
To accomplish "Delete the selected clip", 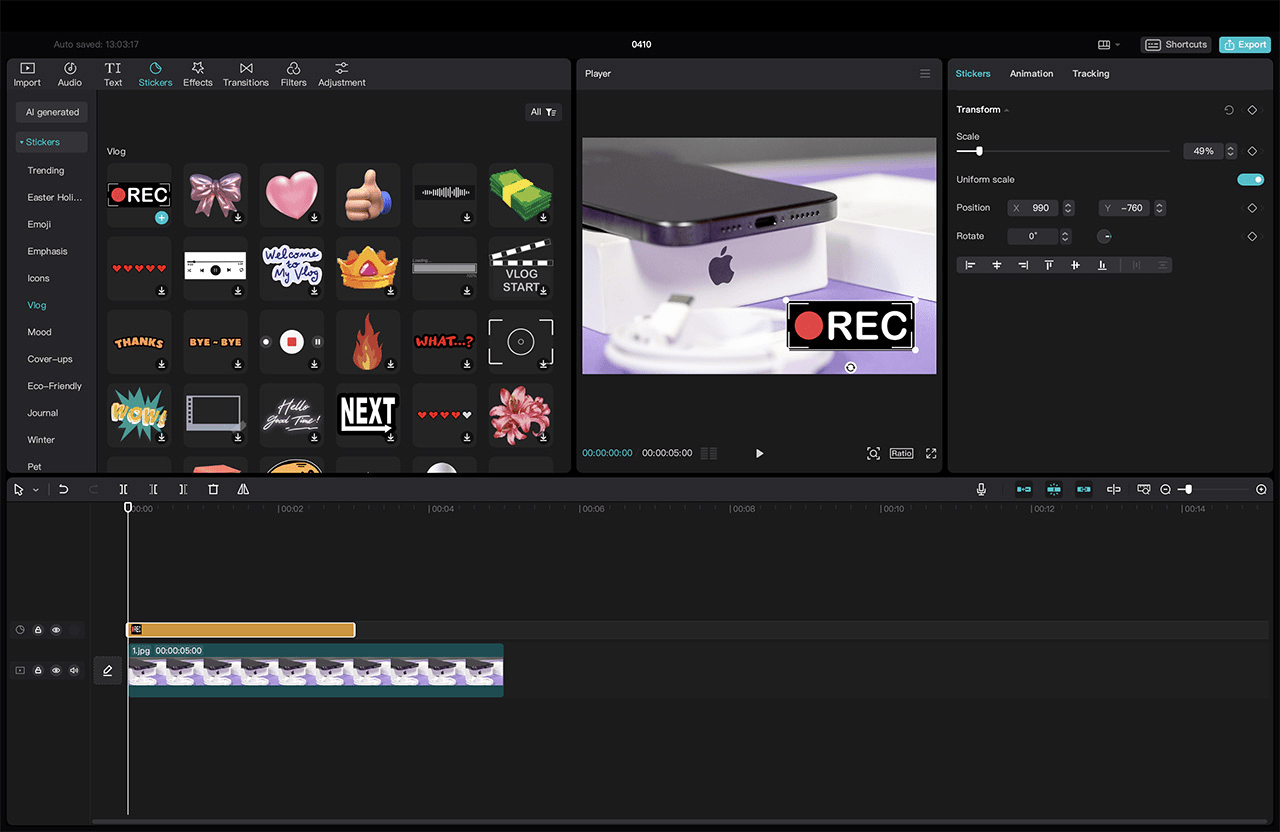I will [213, 490].
